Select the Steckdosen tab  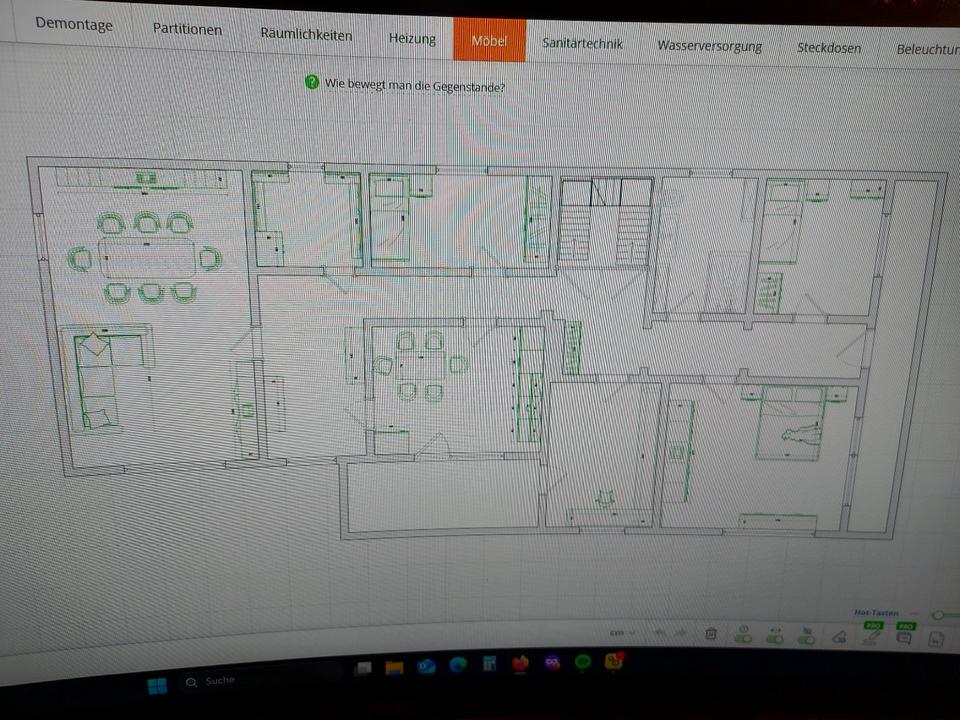coord(828,47)
